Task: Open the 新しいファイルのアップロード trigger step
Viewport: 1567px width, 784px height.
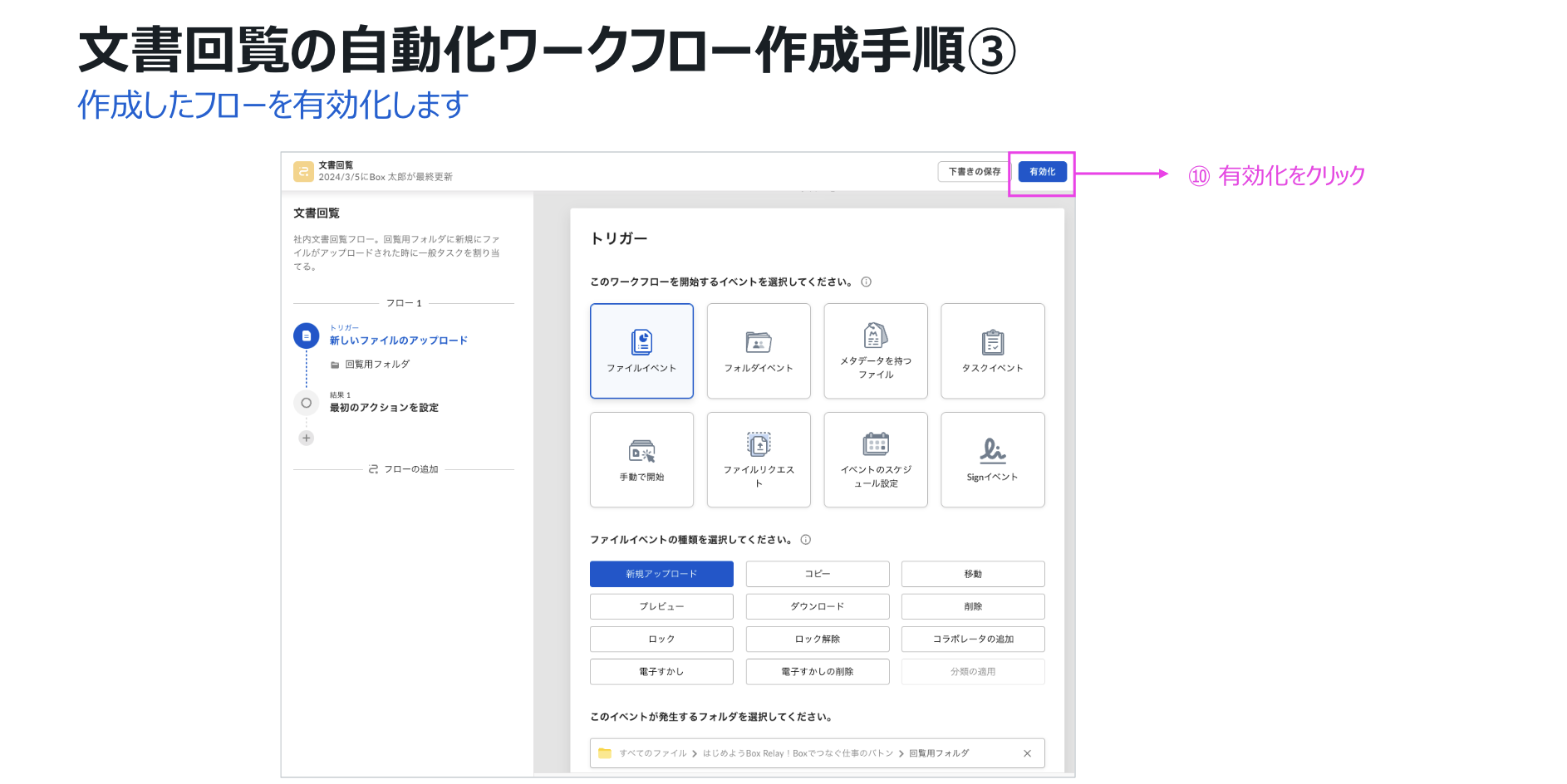Action: click(398, 341)
